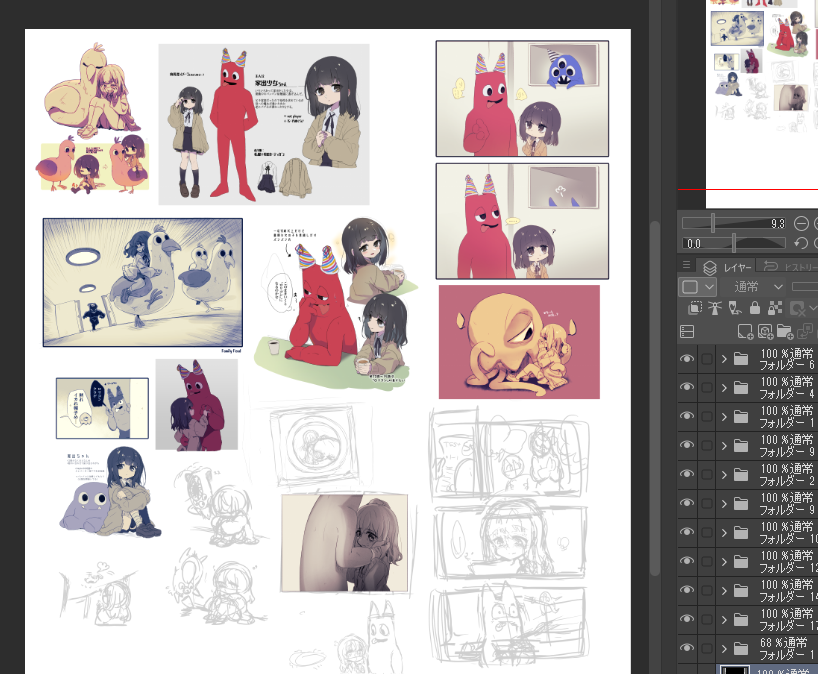
Task: Toggle clip to layer below icon
Action: click(695, 308)
